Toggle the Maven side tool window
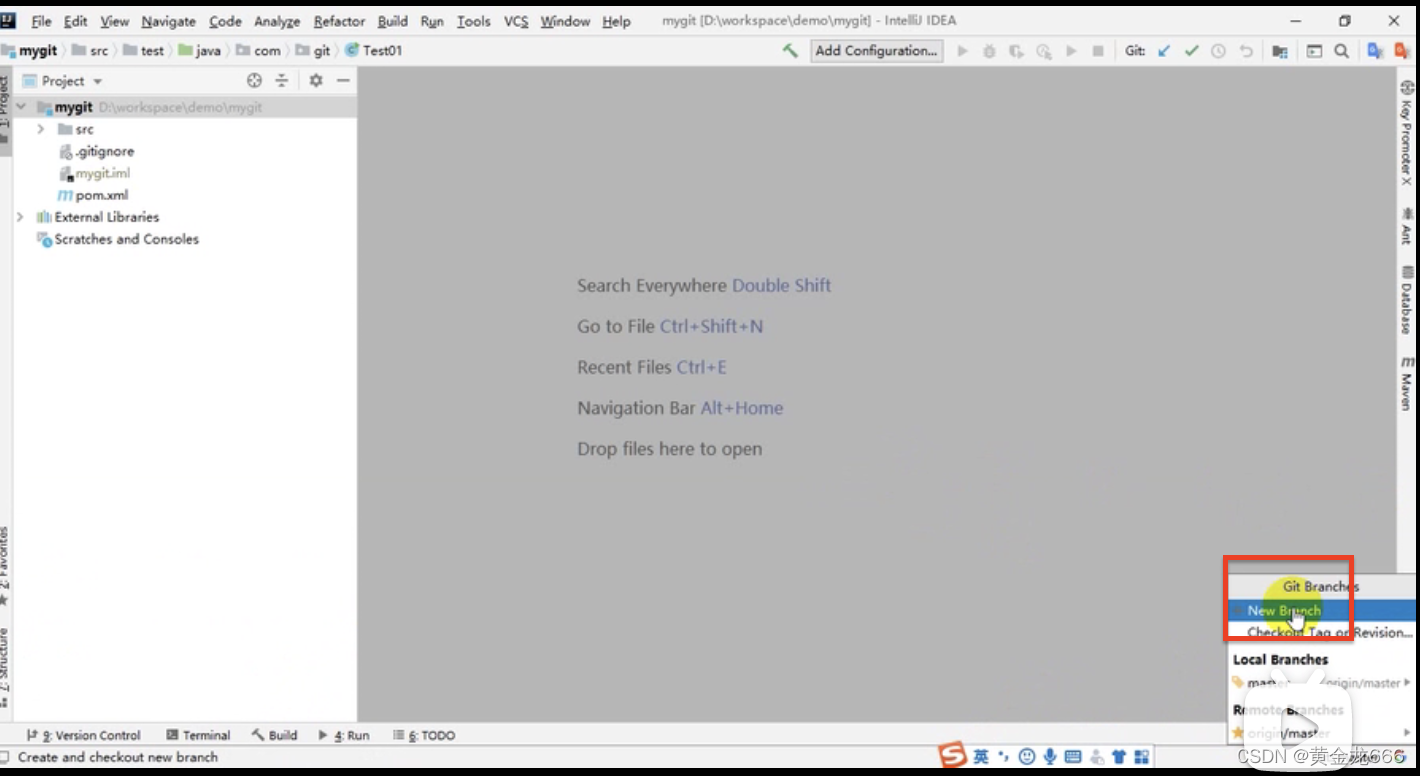 1407,382
